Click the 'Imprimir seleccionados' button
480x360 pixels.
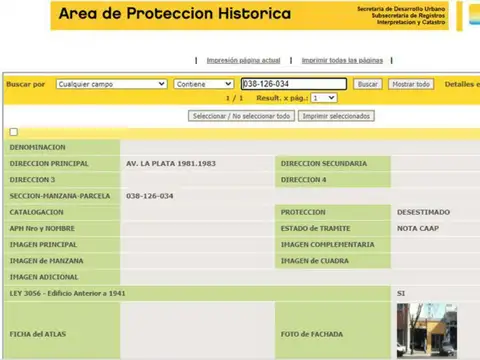point(336,116)
